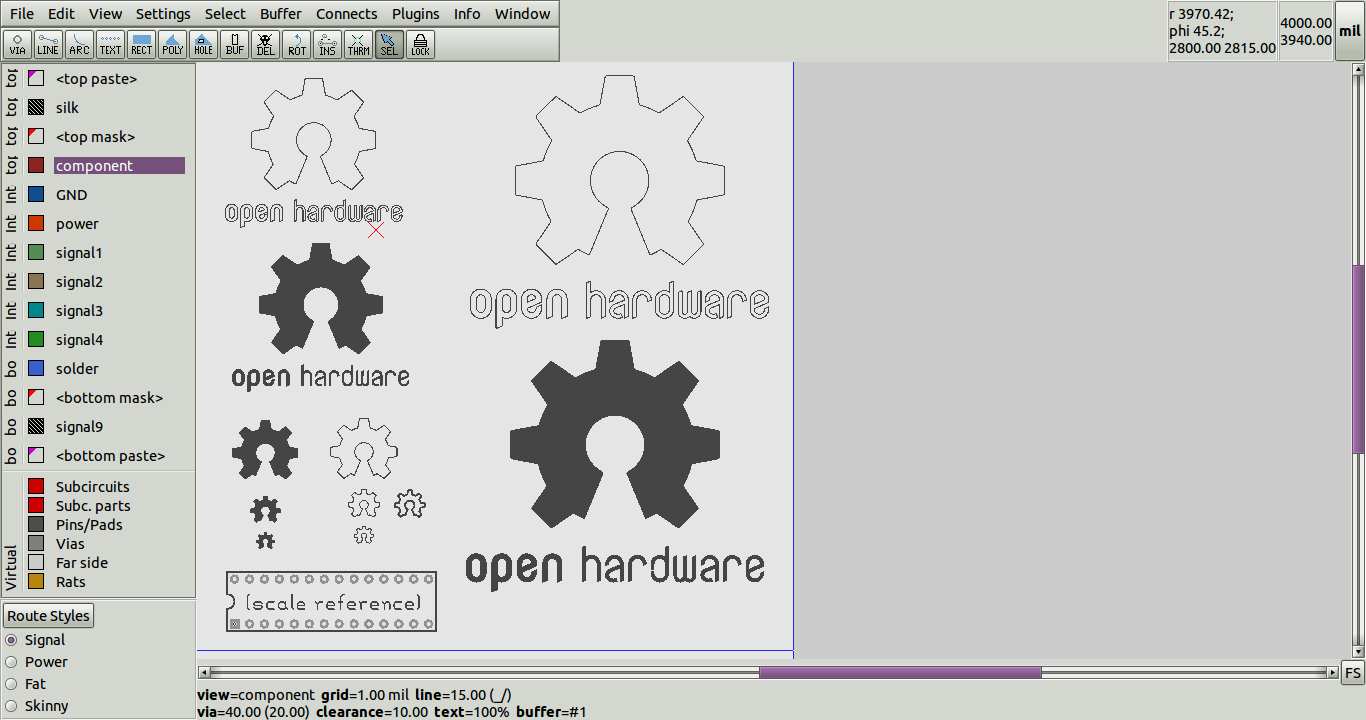Click the vertical scrollbar thumb
Image resolution: width=1366 pixels, height=720 pixels.
(x=1358, y=359)
